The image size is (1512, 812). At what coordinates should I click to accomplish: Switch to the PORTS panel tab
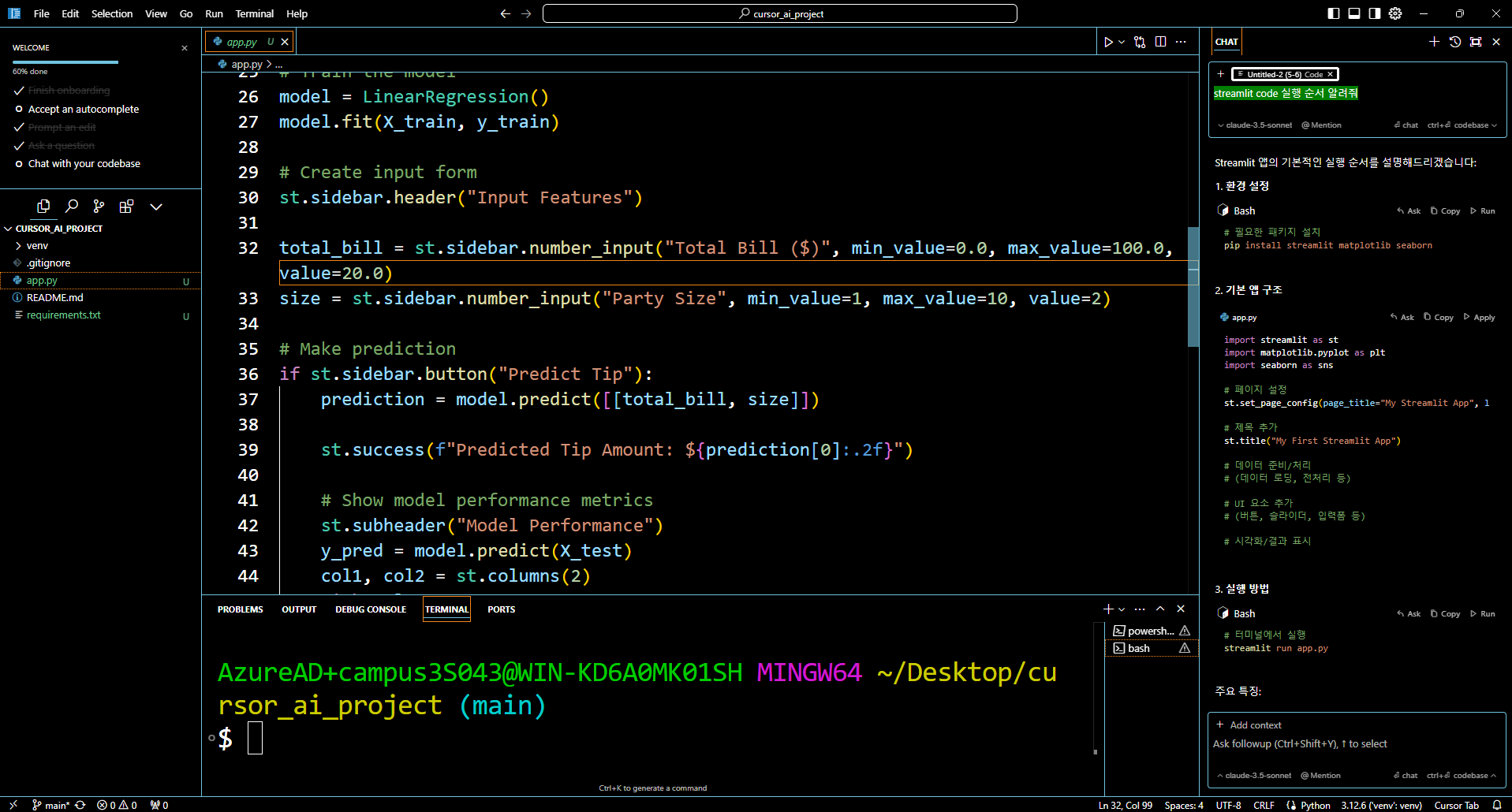coord(502,609)
